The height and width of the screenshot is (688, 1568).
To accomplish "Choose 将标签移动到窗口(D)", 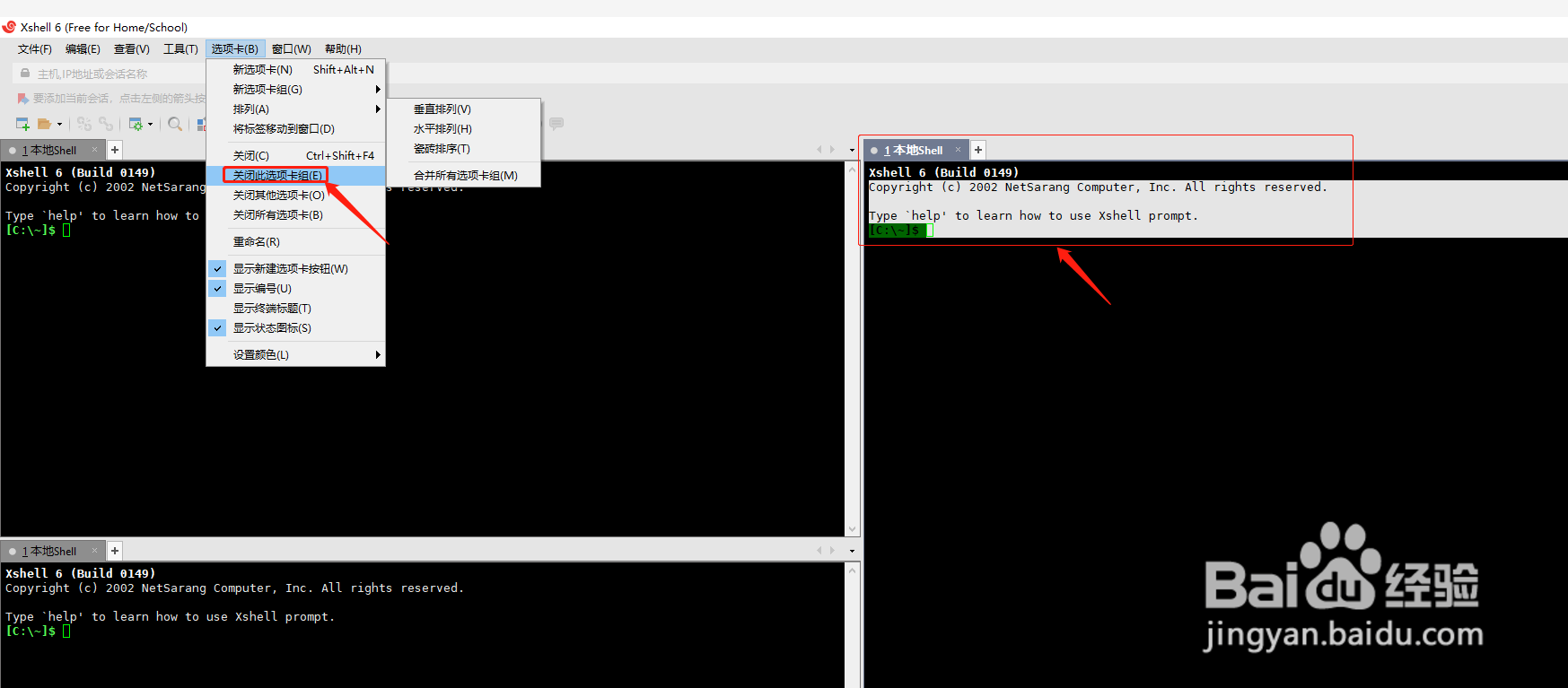I will tap(296, 128).
